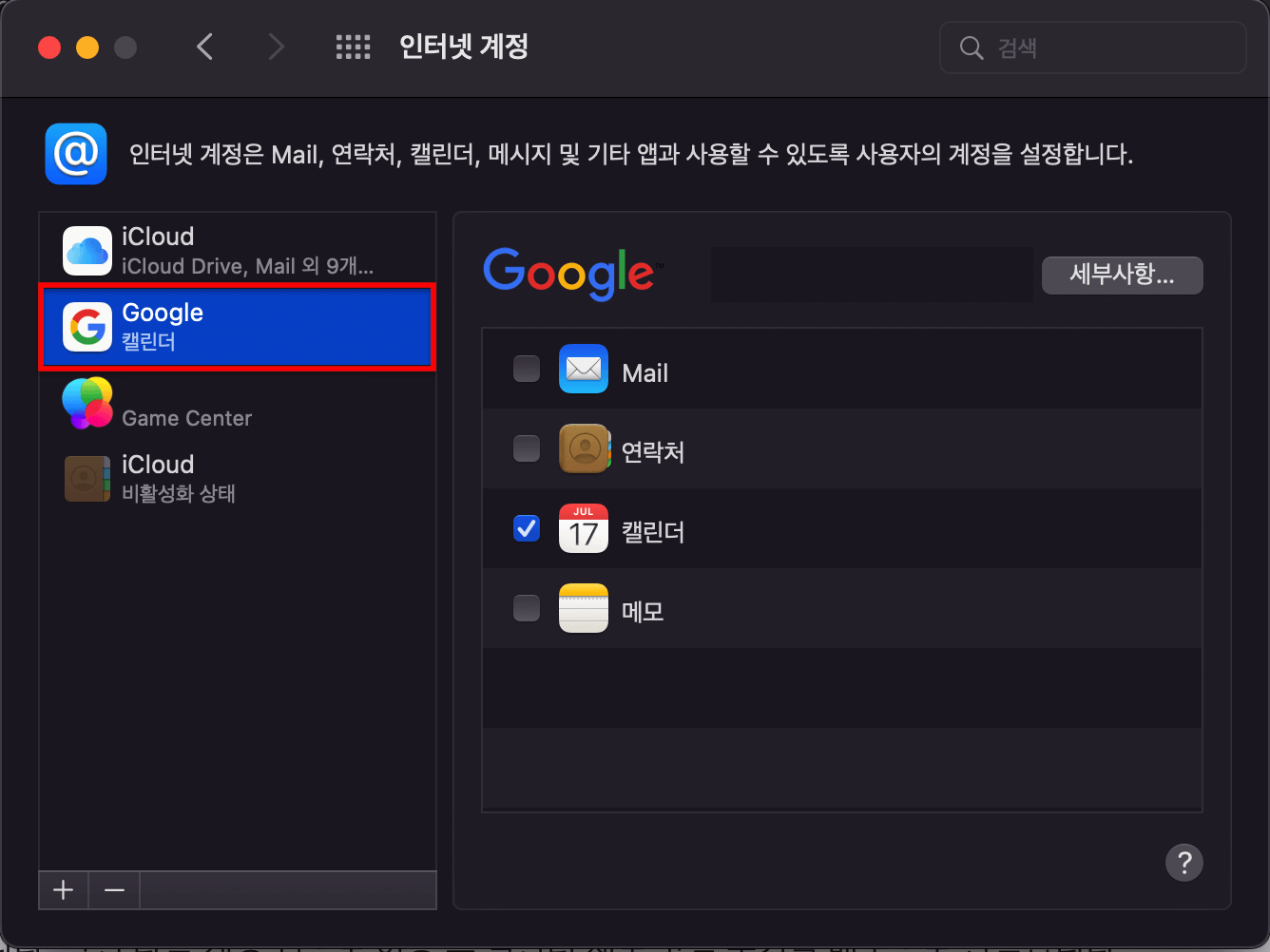Select the iCloud account icon in sidebar
The height and width of the screenshot is (952, 1270).
click(x=87, y=249)
